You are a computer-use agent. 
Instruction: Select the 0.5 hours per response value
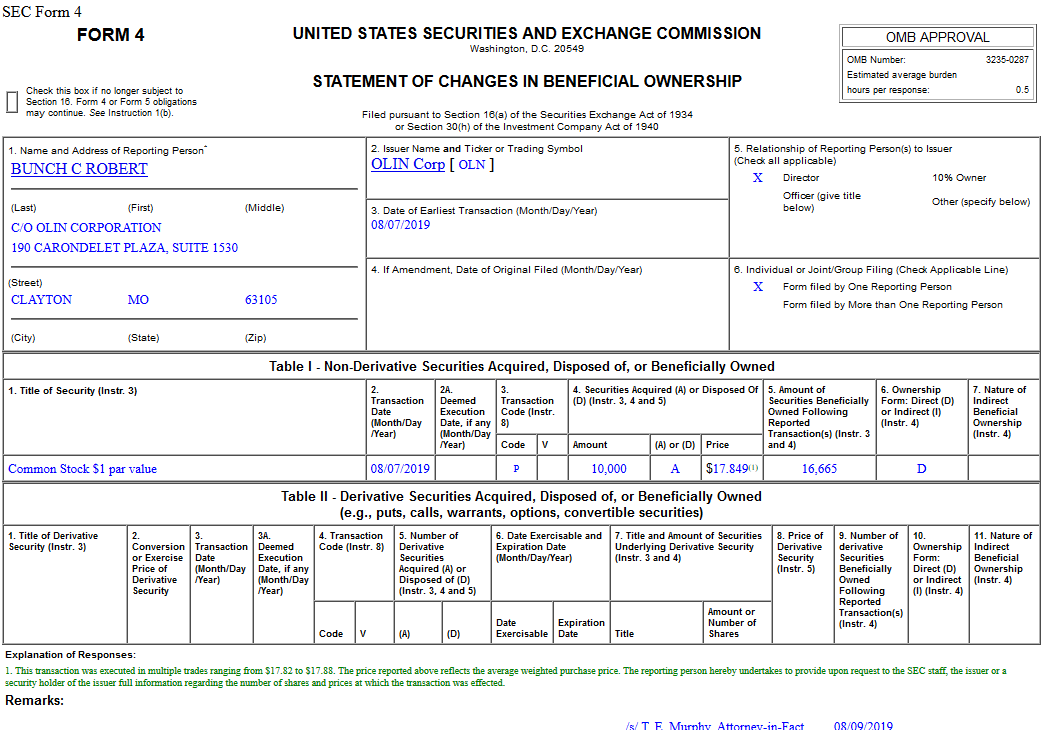pyautogui.click(x=1023, y=90)
